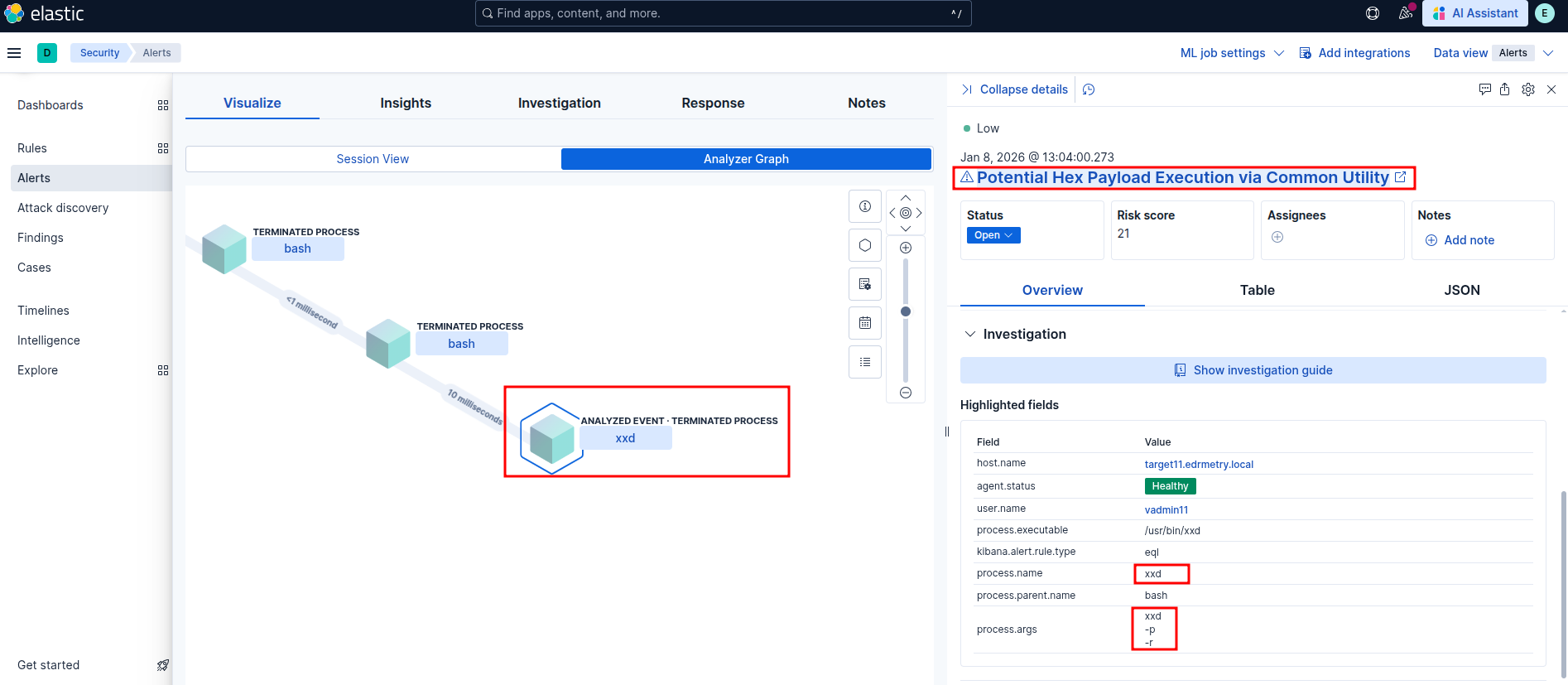Click the hexagon node legend button
Viewport: 1568px width, 685px height.
864,245
